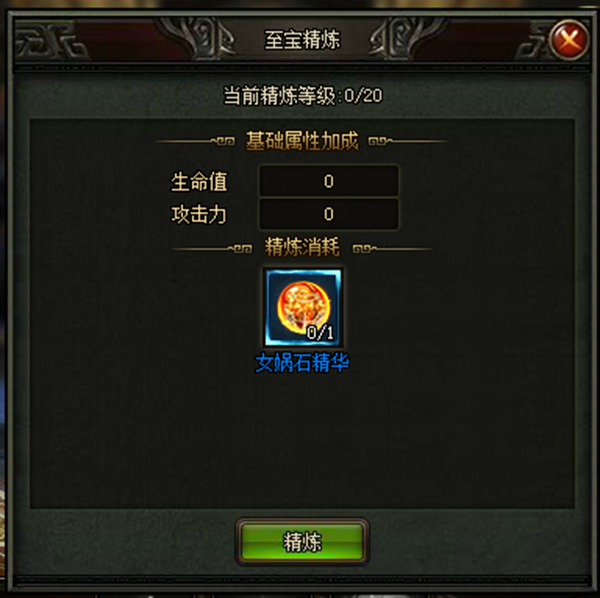
Task: Open the blue 女娲石精华 item name link
Action: point(302,363)
